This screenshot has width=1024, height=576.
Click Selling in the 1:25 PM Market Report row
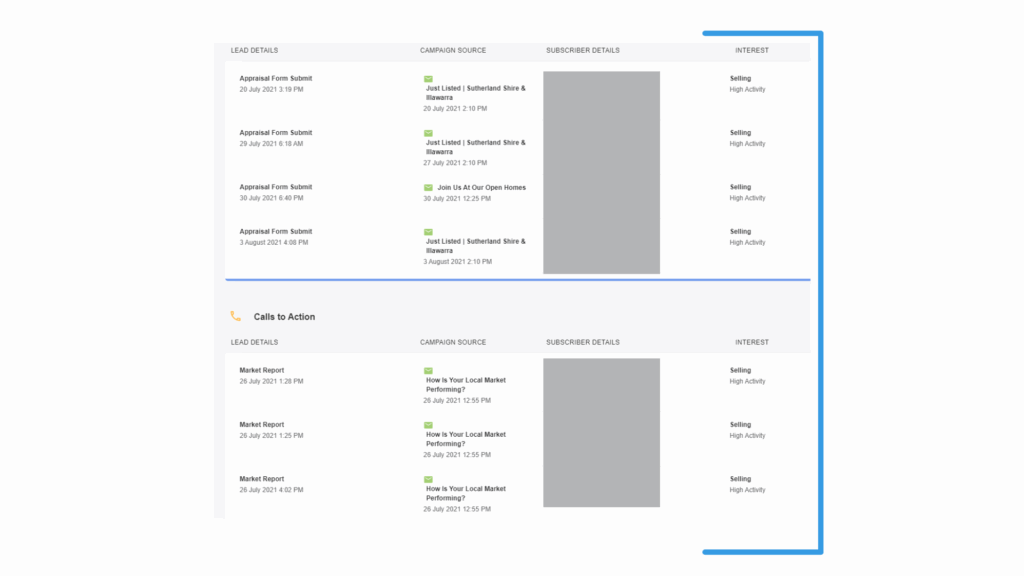(740, 424)
